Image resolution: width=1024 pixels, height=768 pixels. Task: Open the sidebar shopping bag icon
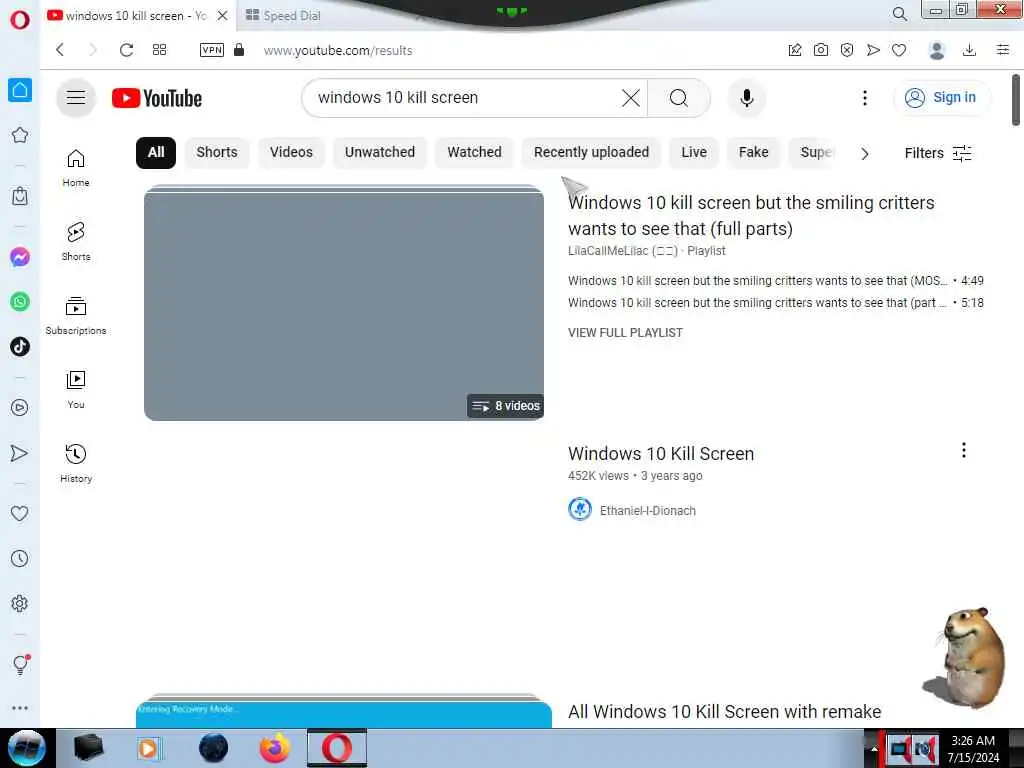pyautogui.click(x=20, y=196)
